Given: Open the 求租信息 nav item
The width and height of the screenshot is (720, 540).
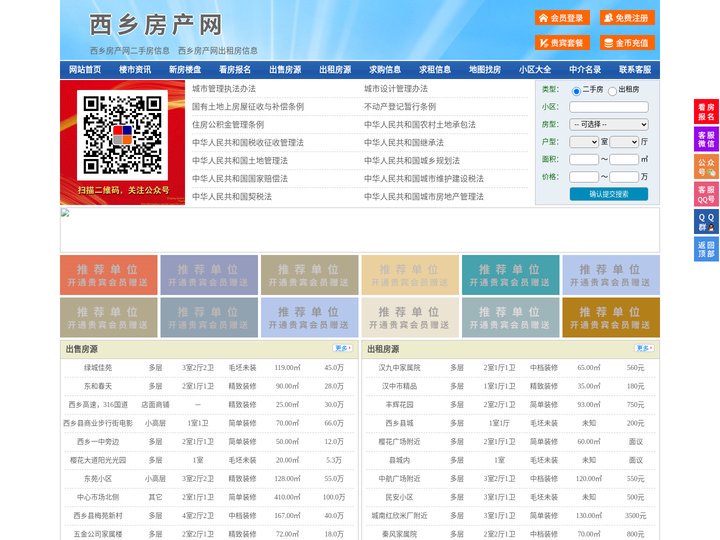Looking at the screenshot, I should point(435,70).
